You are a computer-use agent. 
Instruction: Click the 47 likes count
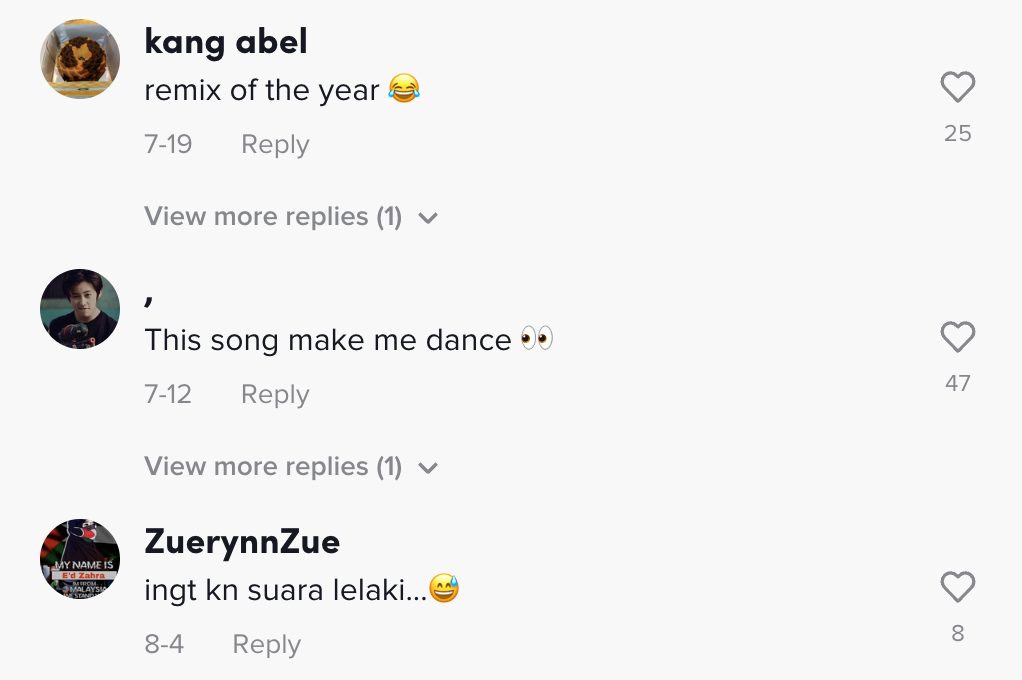coord(957,383)
